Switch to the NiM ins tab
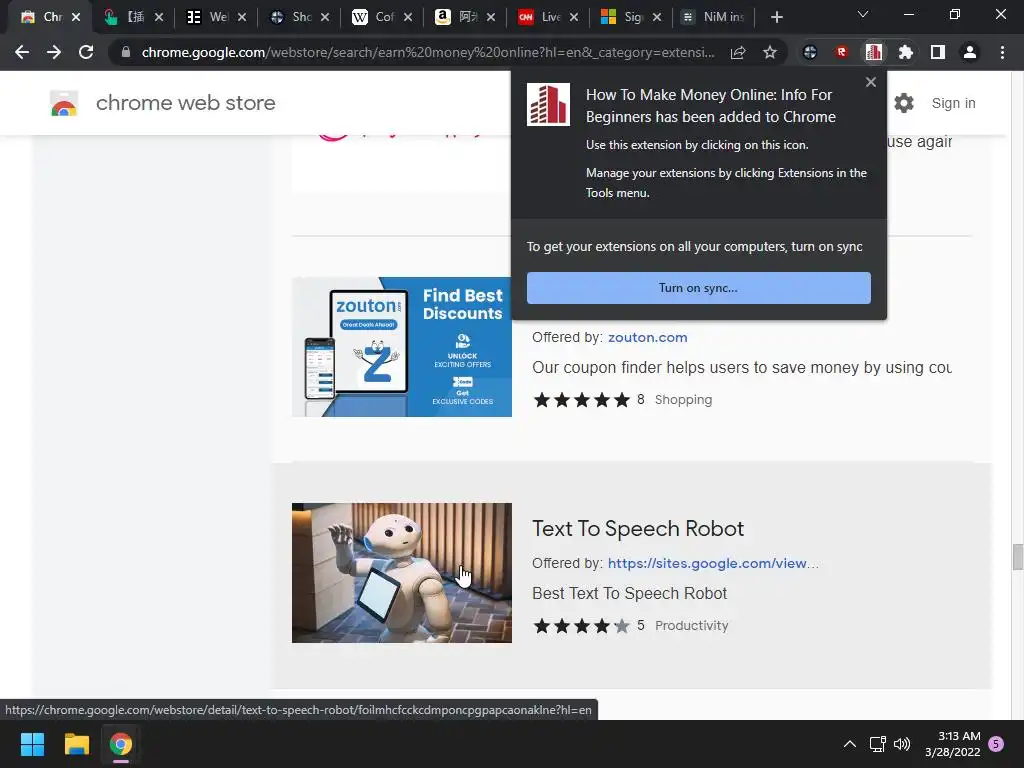The width and height of the screenshot is (1024, 768). click(712, 17)
